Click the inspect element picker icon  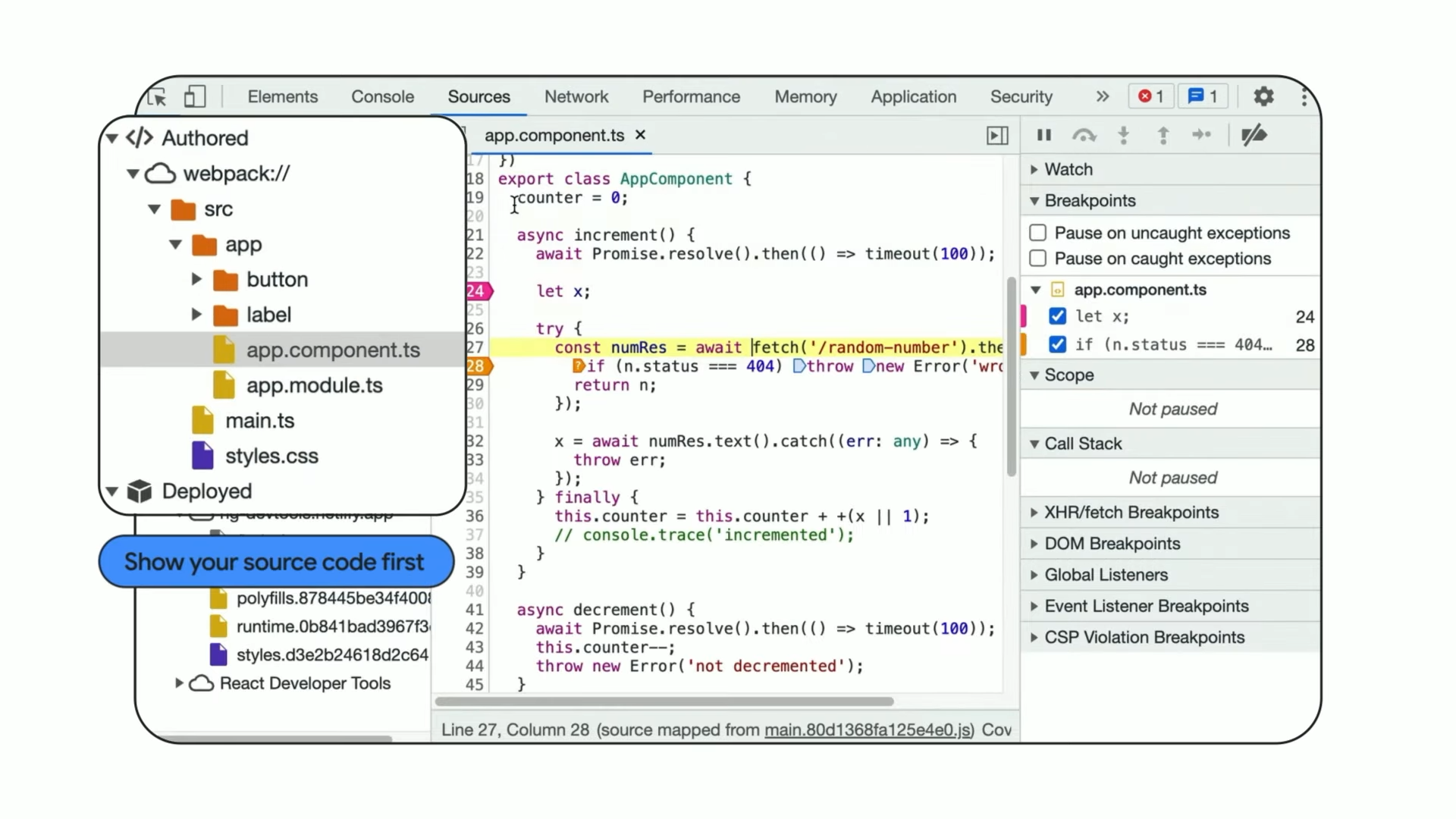pos(157,97)
